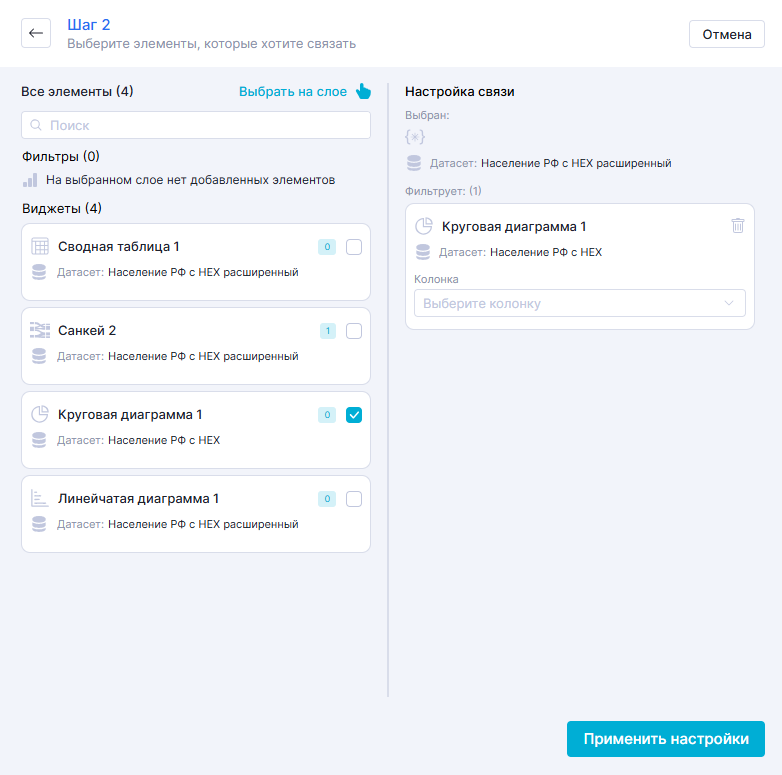Click the bar chart icon for Линейчатая диаграмма 1
This screenshot has height=775, width=782.
point(40,499)
